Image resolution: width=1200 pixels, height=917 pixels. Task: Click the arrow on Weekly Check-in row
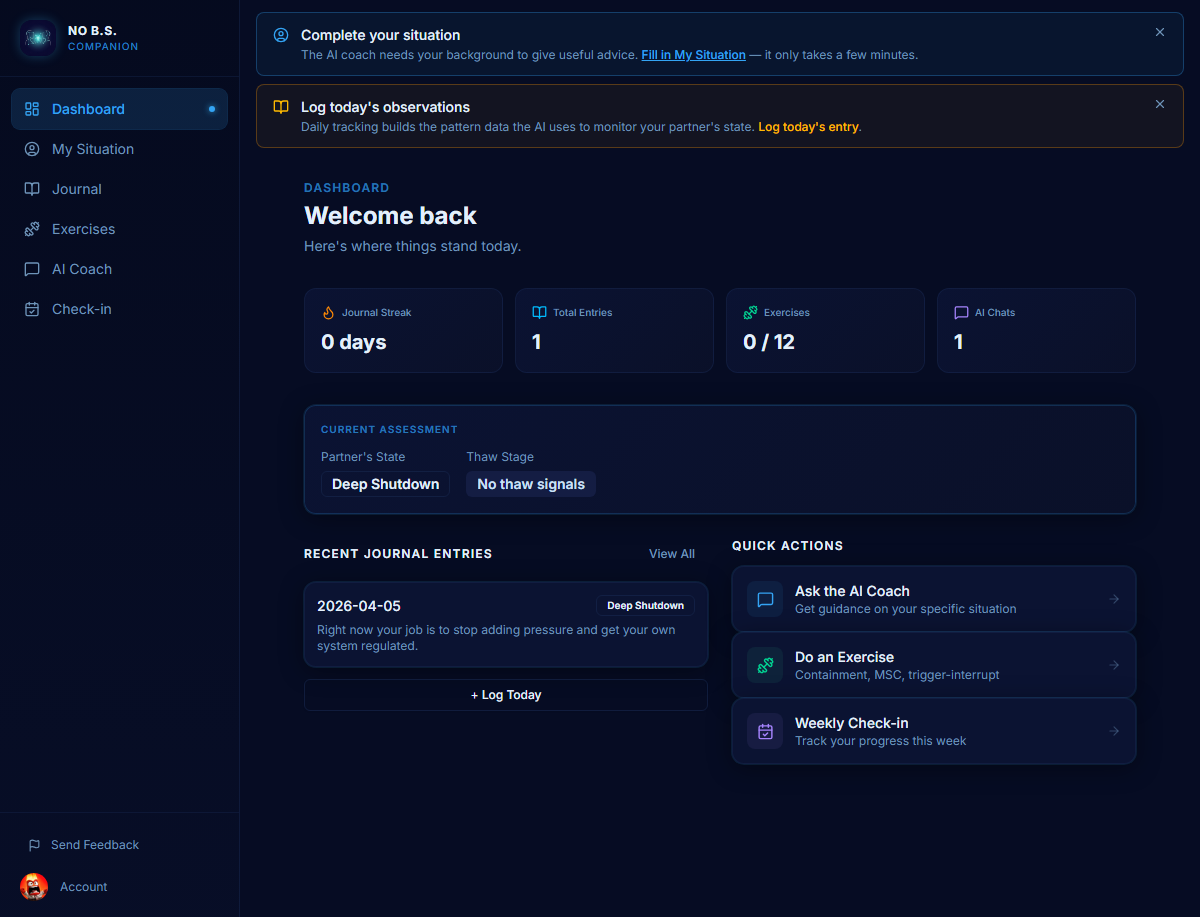click(1114, 731)
